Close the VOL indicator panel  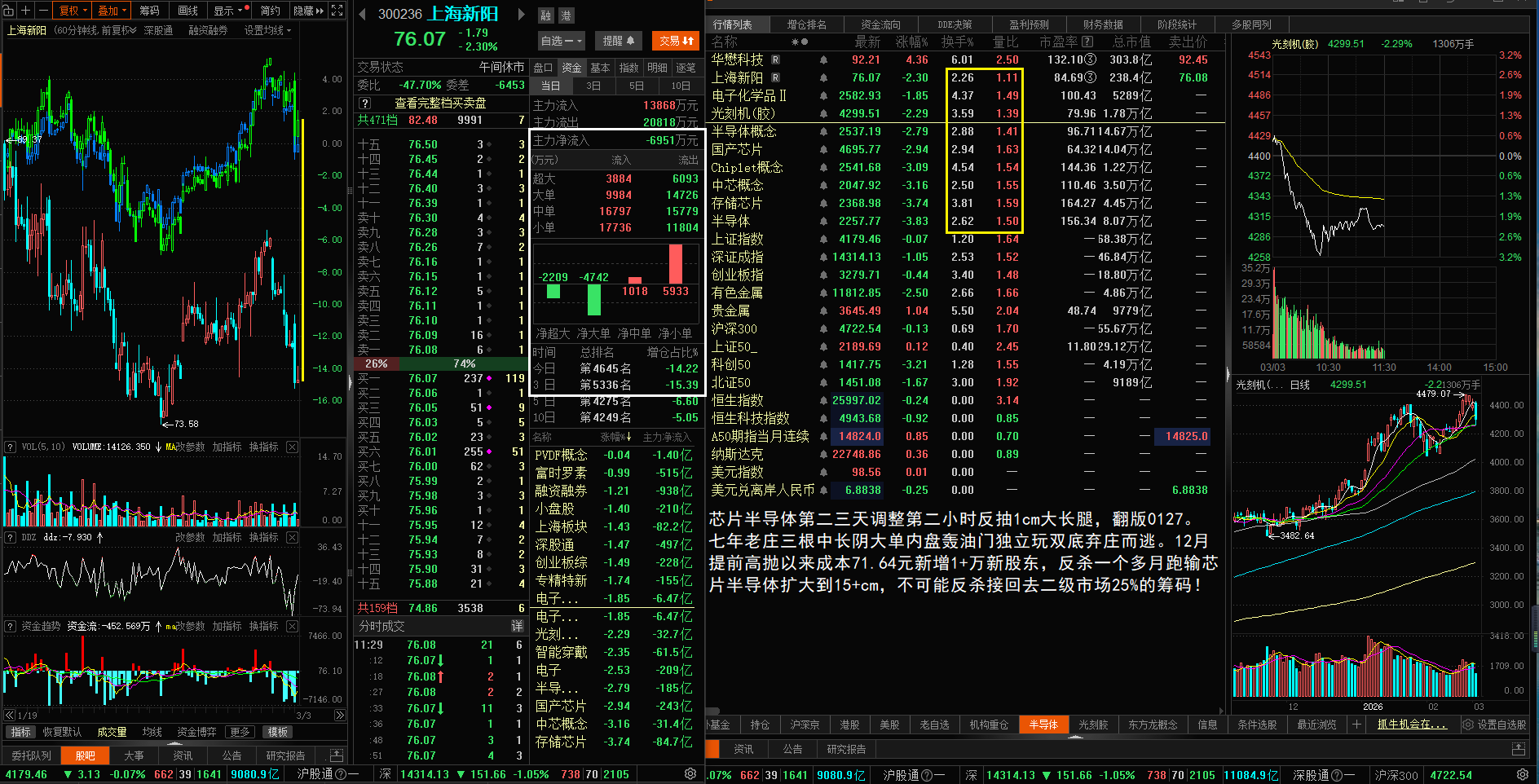pos(293,447)
